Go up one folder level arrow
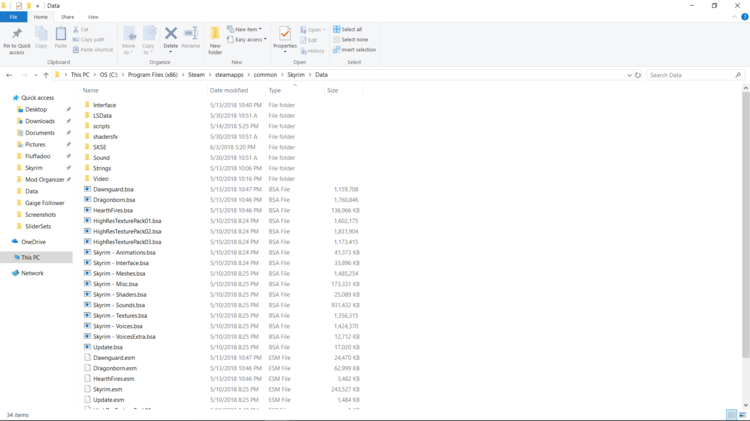The width and height of the screenshot is (750, 421). (x=46, y=75)
